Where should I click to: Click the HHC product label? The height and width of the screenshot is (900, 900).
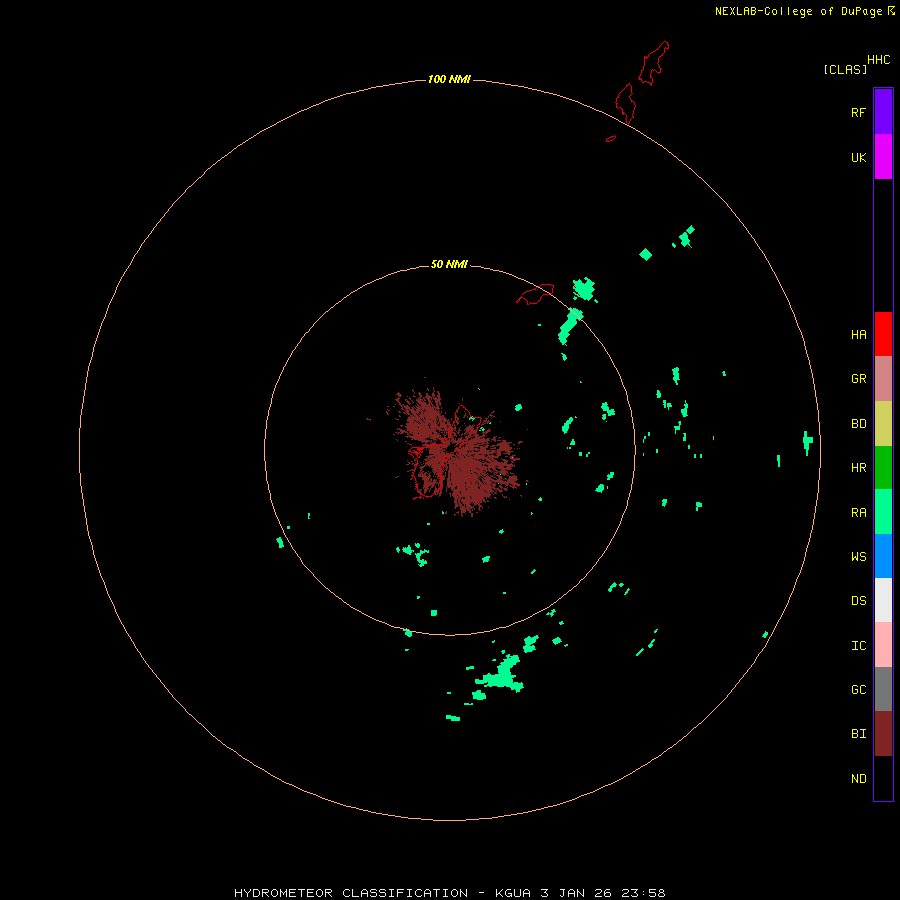[x=878, y=60]
